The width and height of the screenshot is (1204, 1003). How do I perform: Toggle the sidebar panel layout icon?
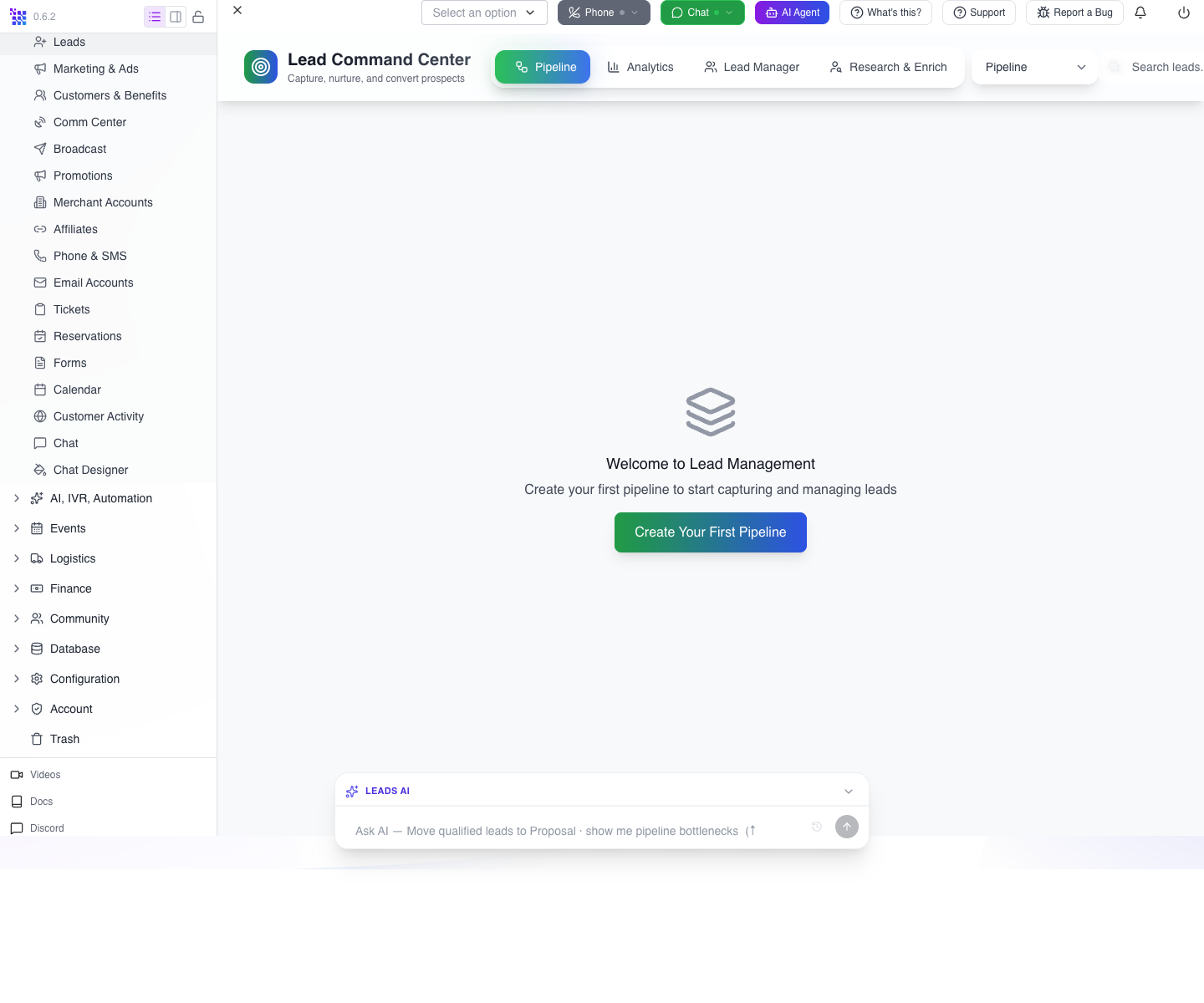[x=176, y=17]
